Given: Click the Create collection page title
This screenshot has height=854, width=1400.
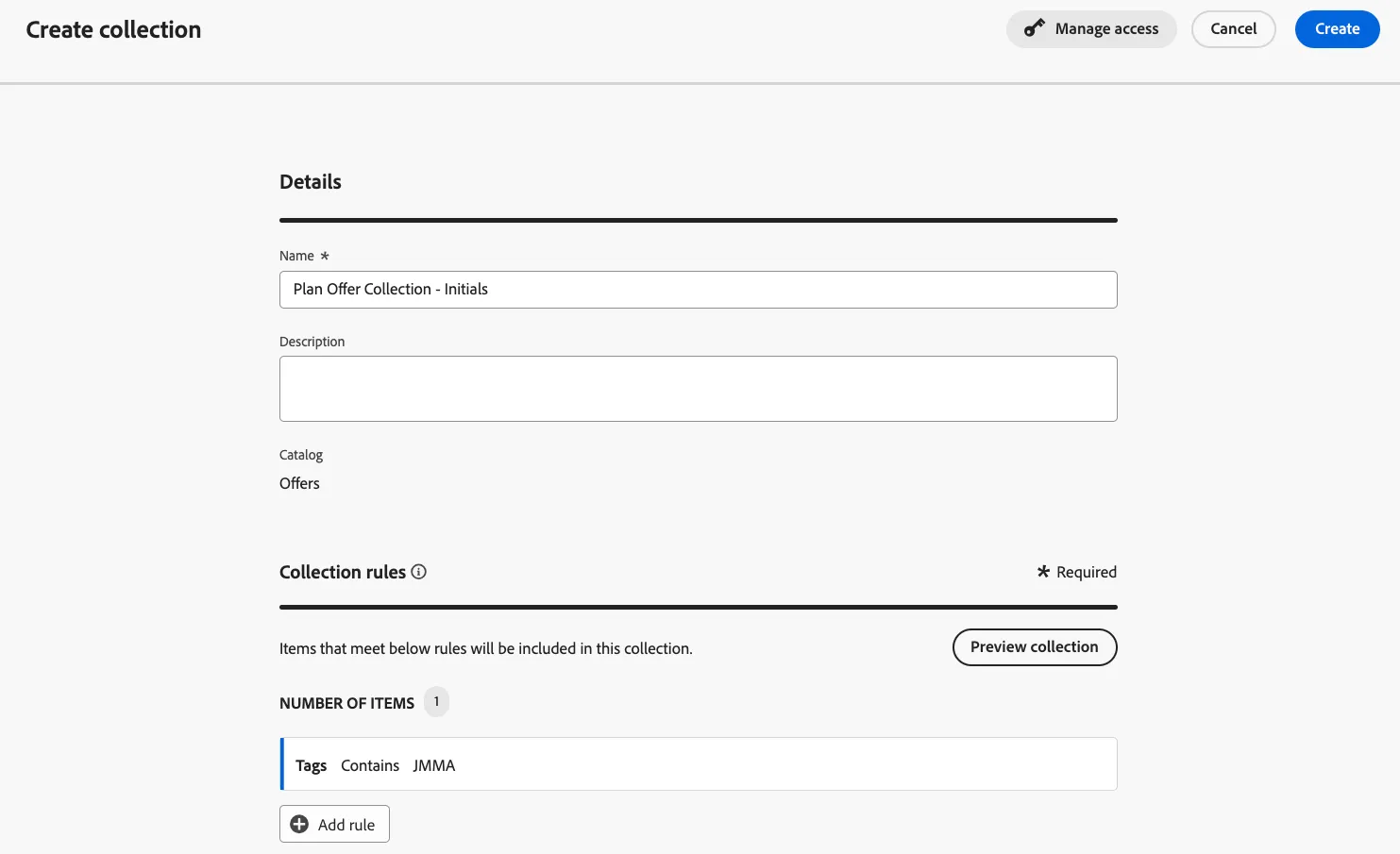Looking at the screenshot, I should point(113,30).
